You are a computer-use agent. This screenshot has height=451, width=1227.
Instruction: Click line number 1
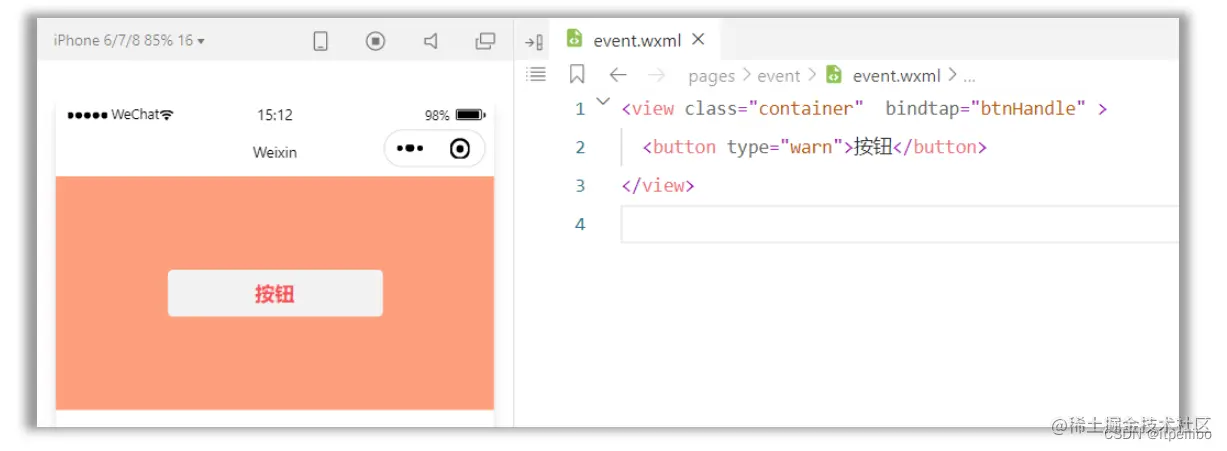pyautogui.click(x=579, y=109)
